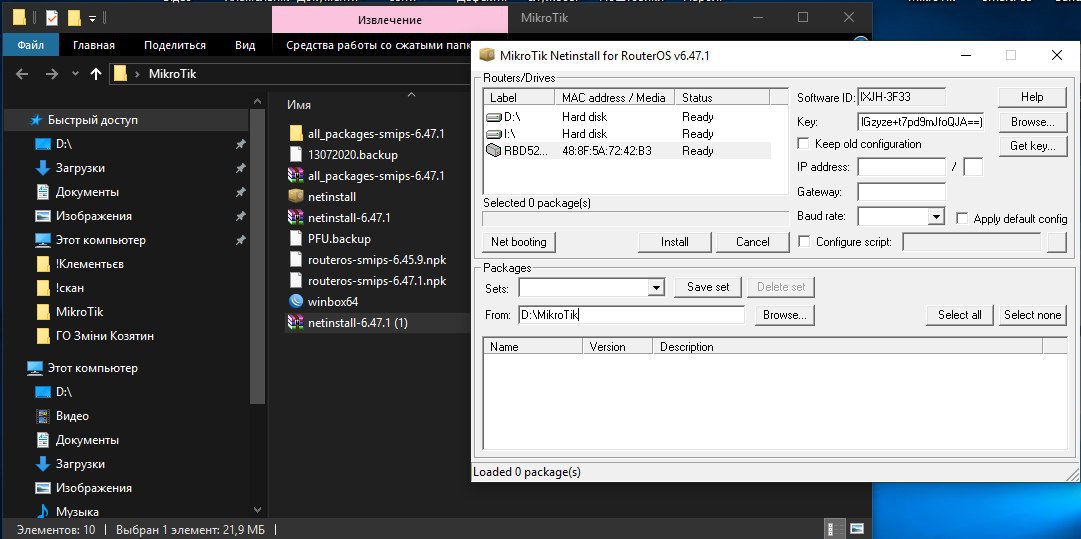This screenshot has width=1081, height=539.
Task: Click the Изображения icon under Quick access
Action: tap(43, 216)
